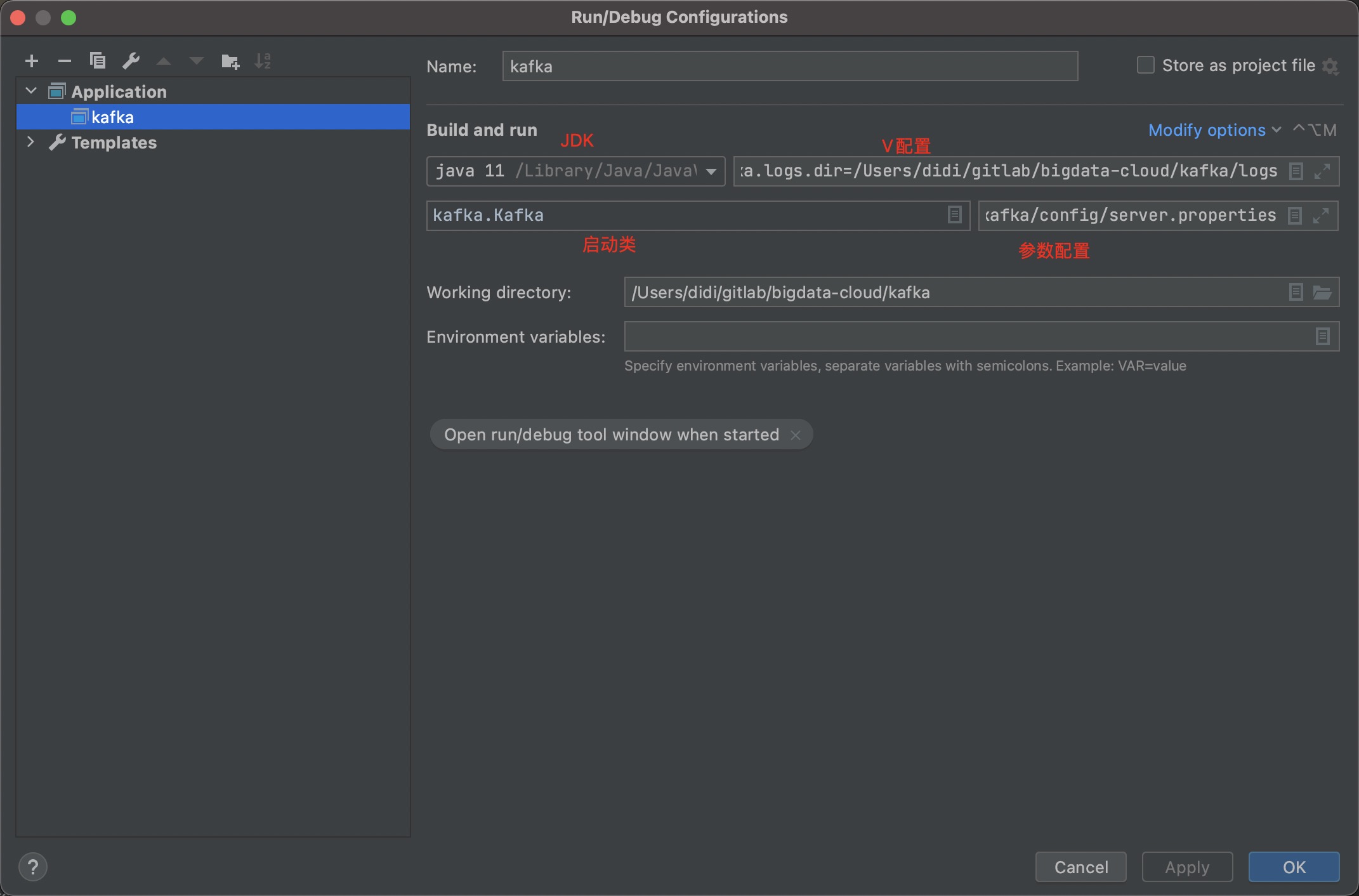Create a new configurations folder
The width and height of the screenshot is (1359, 896).
(230, 61)
